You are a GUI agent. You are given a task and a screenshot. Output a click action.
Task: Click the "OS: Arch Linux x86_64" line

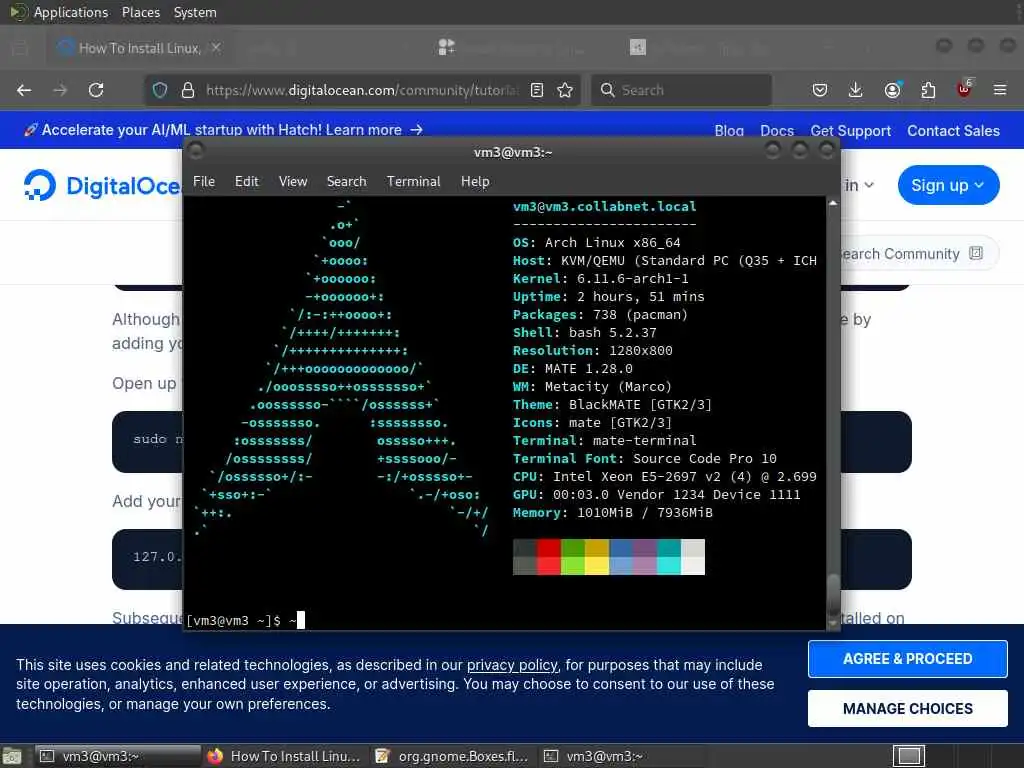[x=596, y=242]
